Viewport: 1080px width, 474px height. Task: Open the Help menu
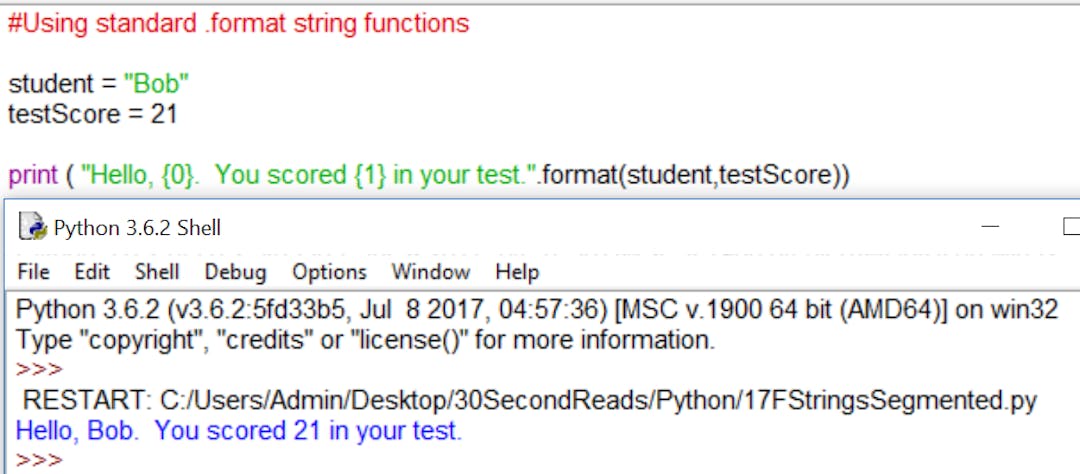click(517, 271)
